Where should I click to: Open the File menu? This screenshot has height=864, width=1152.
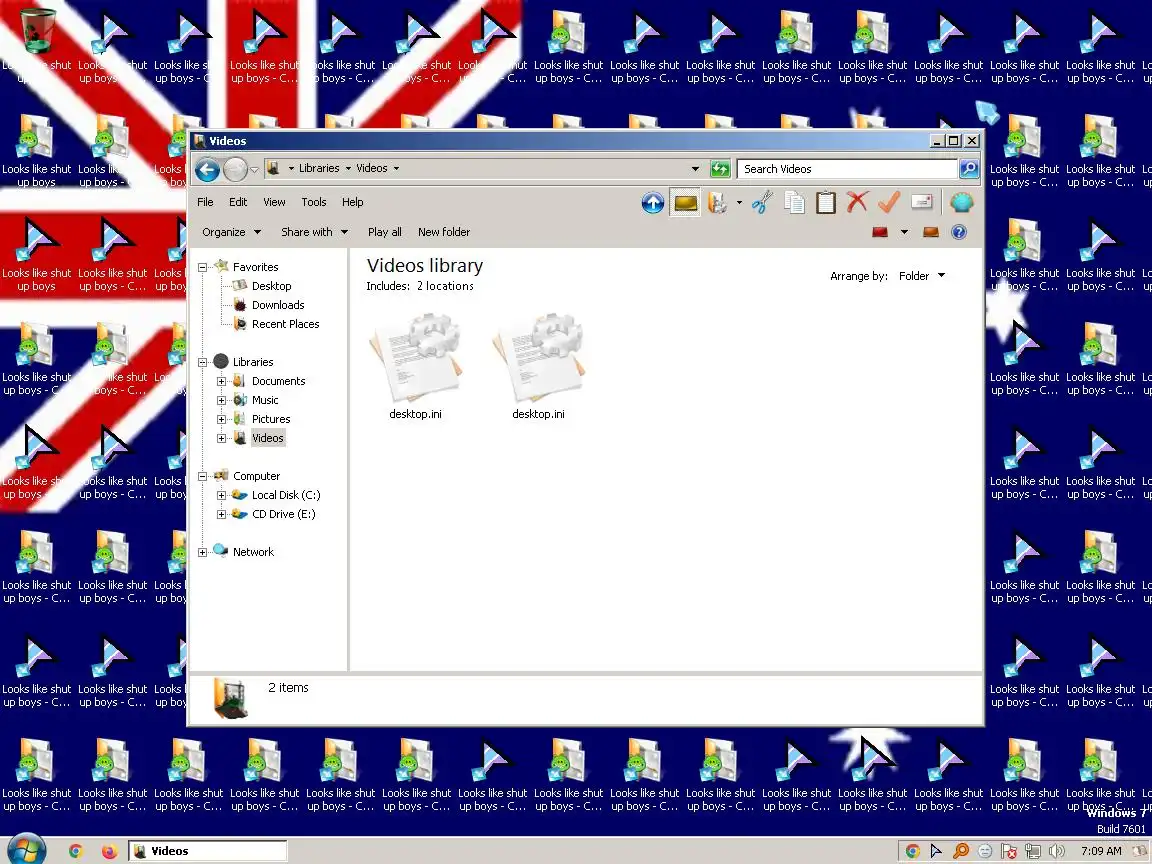pyautogui.click(x=205, y=202)
